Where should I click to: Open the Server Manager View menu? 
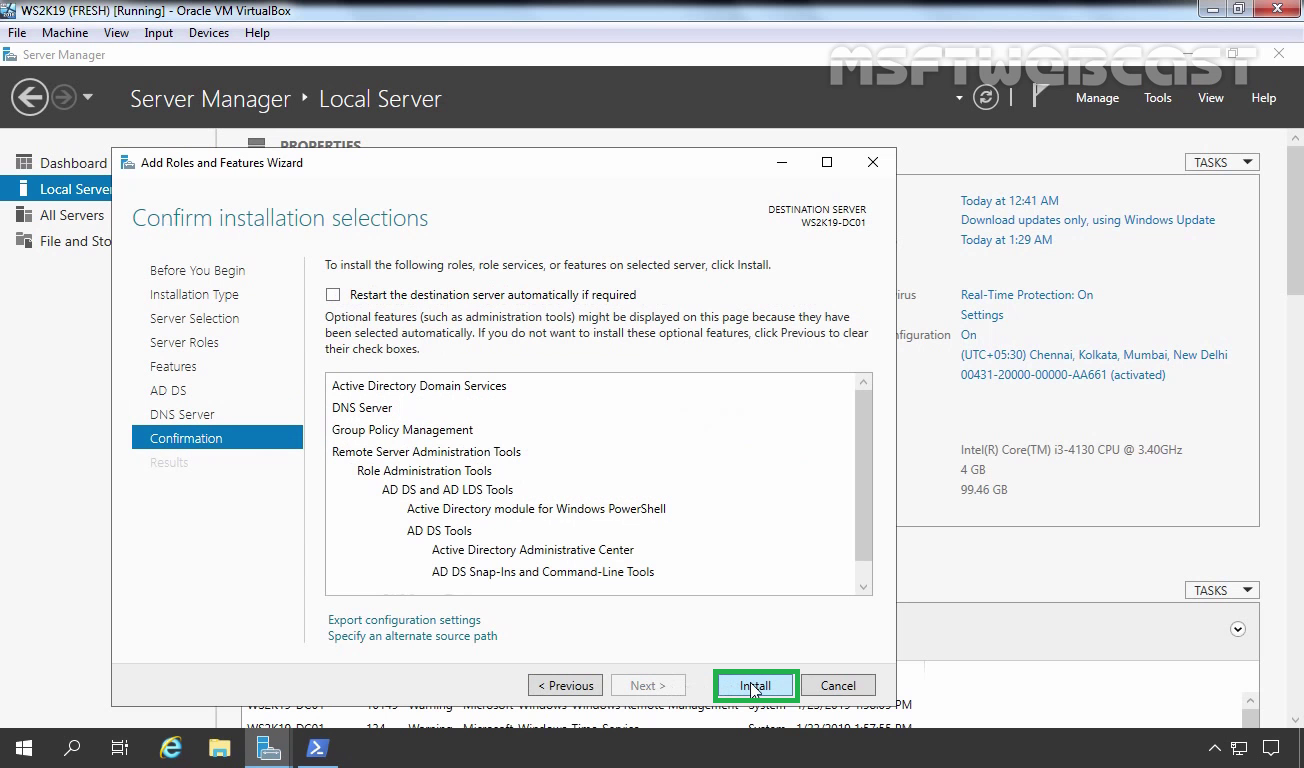[1211, 98]
